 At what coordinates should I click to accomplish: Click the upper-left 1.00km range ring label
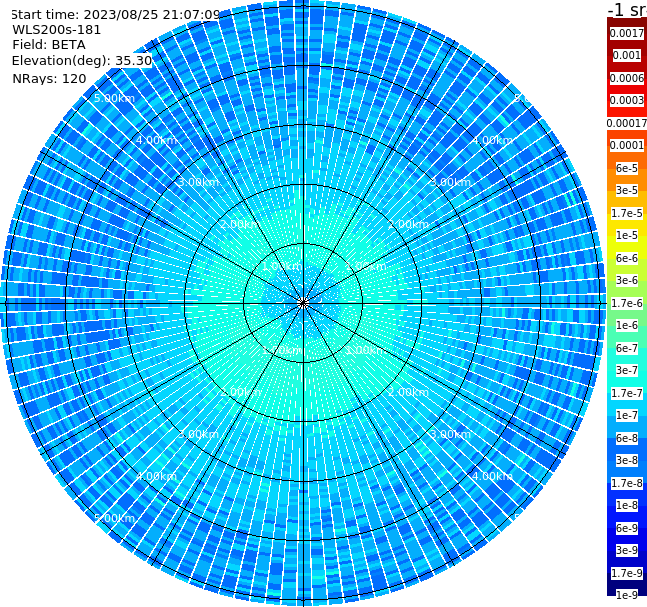[283, 266]
